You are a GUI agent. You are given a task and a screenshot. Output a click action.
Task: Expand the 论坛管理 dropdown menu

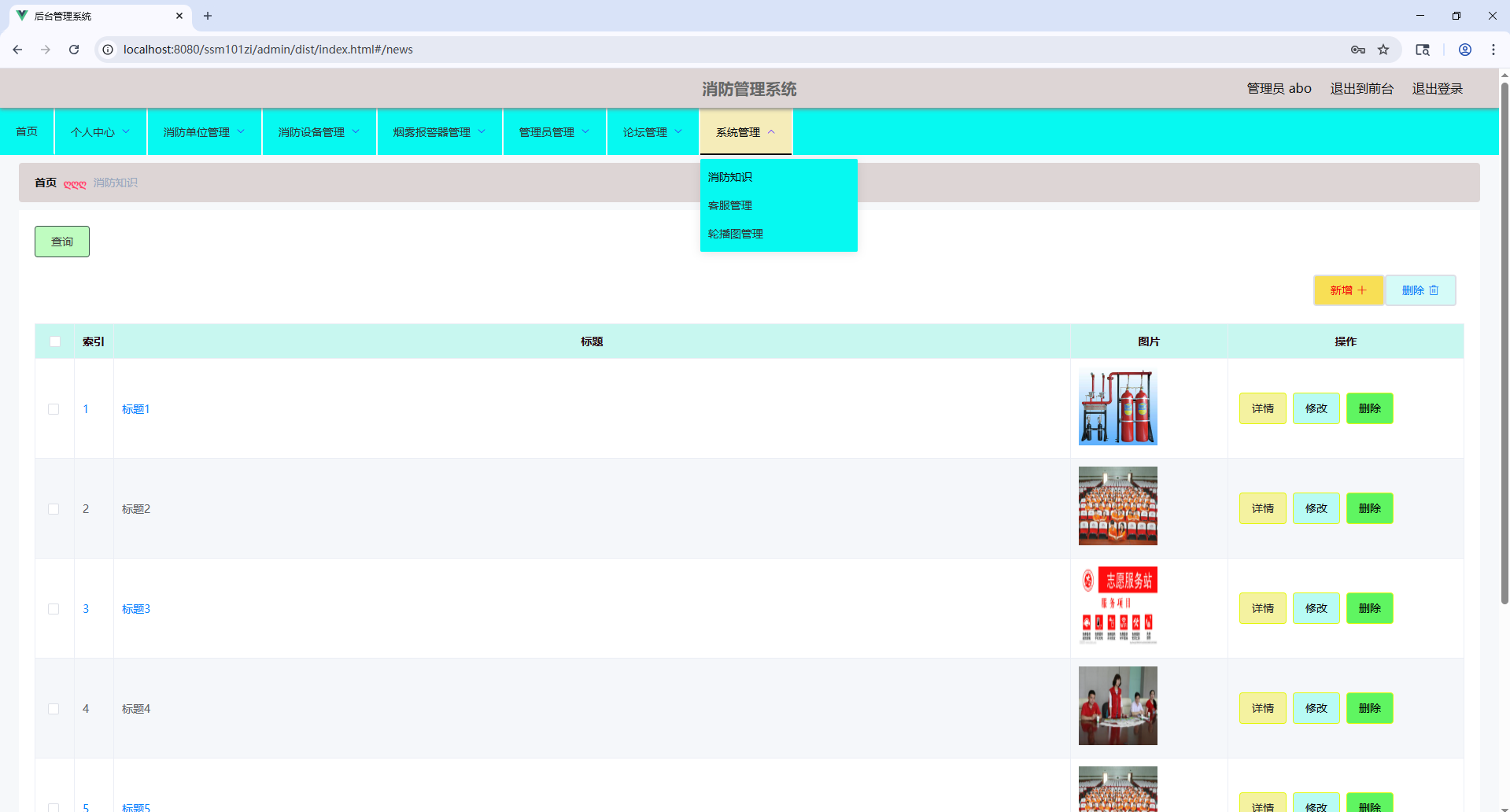(x=653, y=132)
